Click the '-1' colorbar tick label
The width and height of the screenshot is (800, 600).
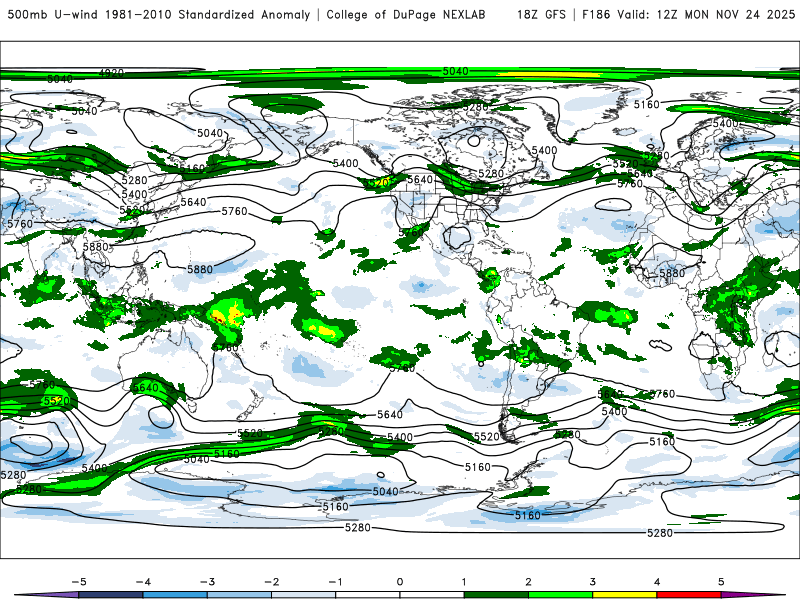pyautogui.click(x=336, y=582)
